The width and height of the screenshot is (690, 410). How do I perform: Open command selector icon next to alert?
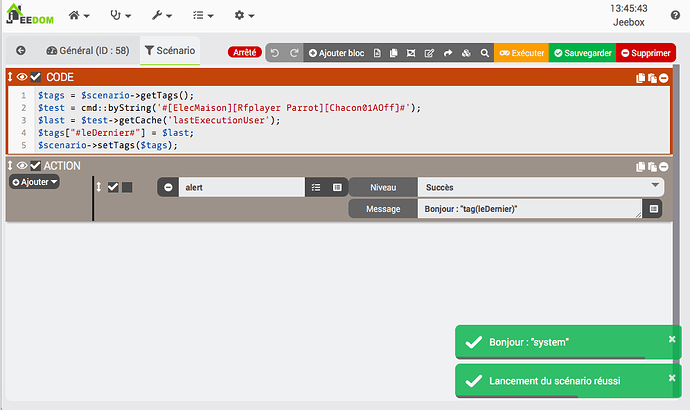pos(337,187)
